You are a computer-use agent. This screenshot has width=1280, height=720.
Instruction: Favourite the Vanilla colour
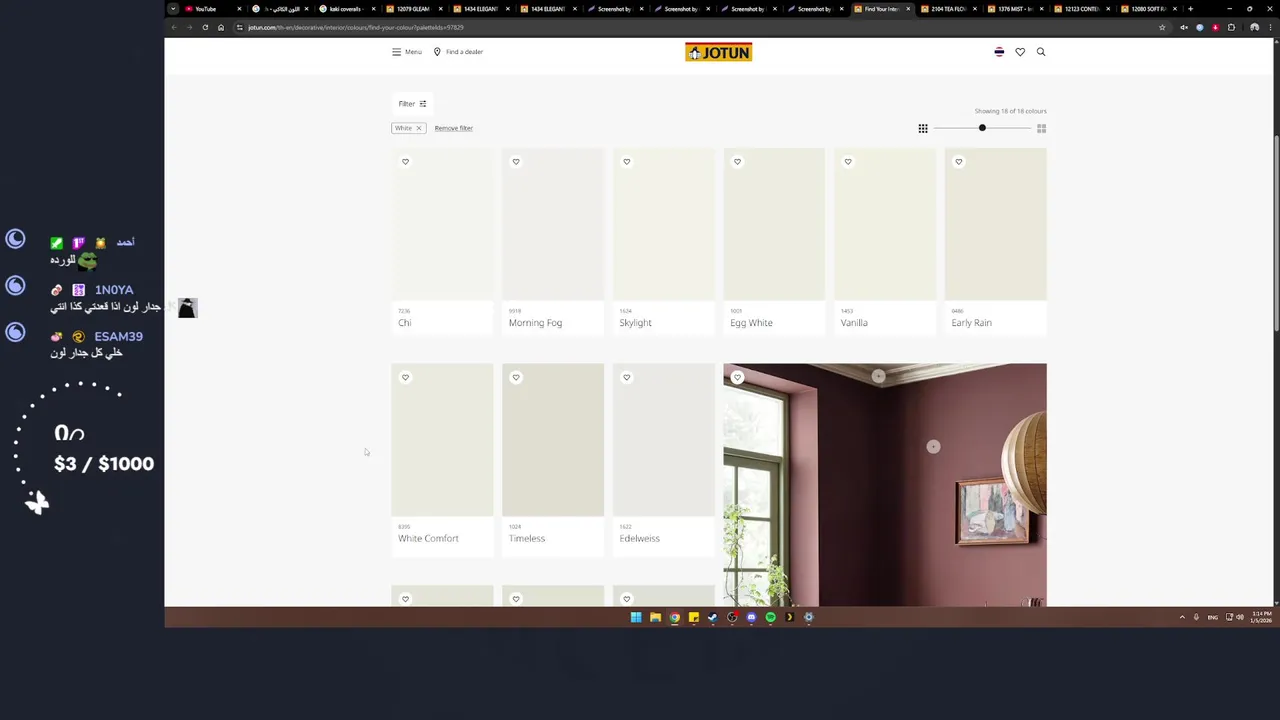[848, 162]
